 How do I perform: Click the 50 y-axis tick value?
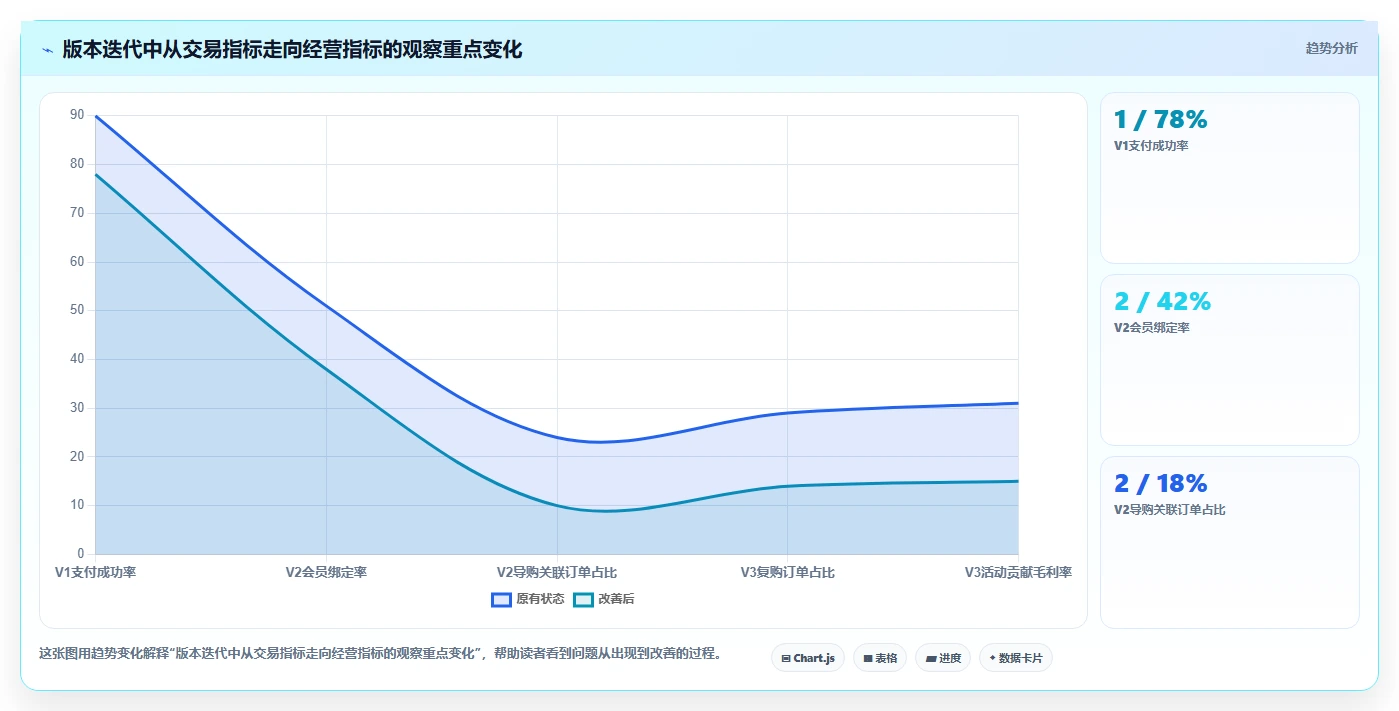click(77, 311)
